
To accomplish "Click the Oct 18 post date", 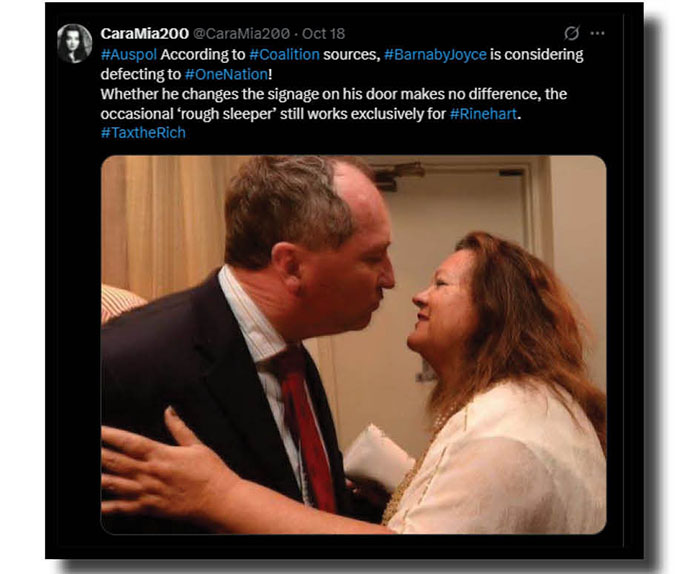I will tap(324, 33).
